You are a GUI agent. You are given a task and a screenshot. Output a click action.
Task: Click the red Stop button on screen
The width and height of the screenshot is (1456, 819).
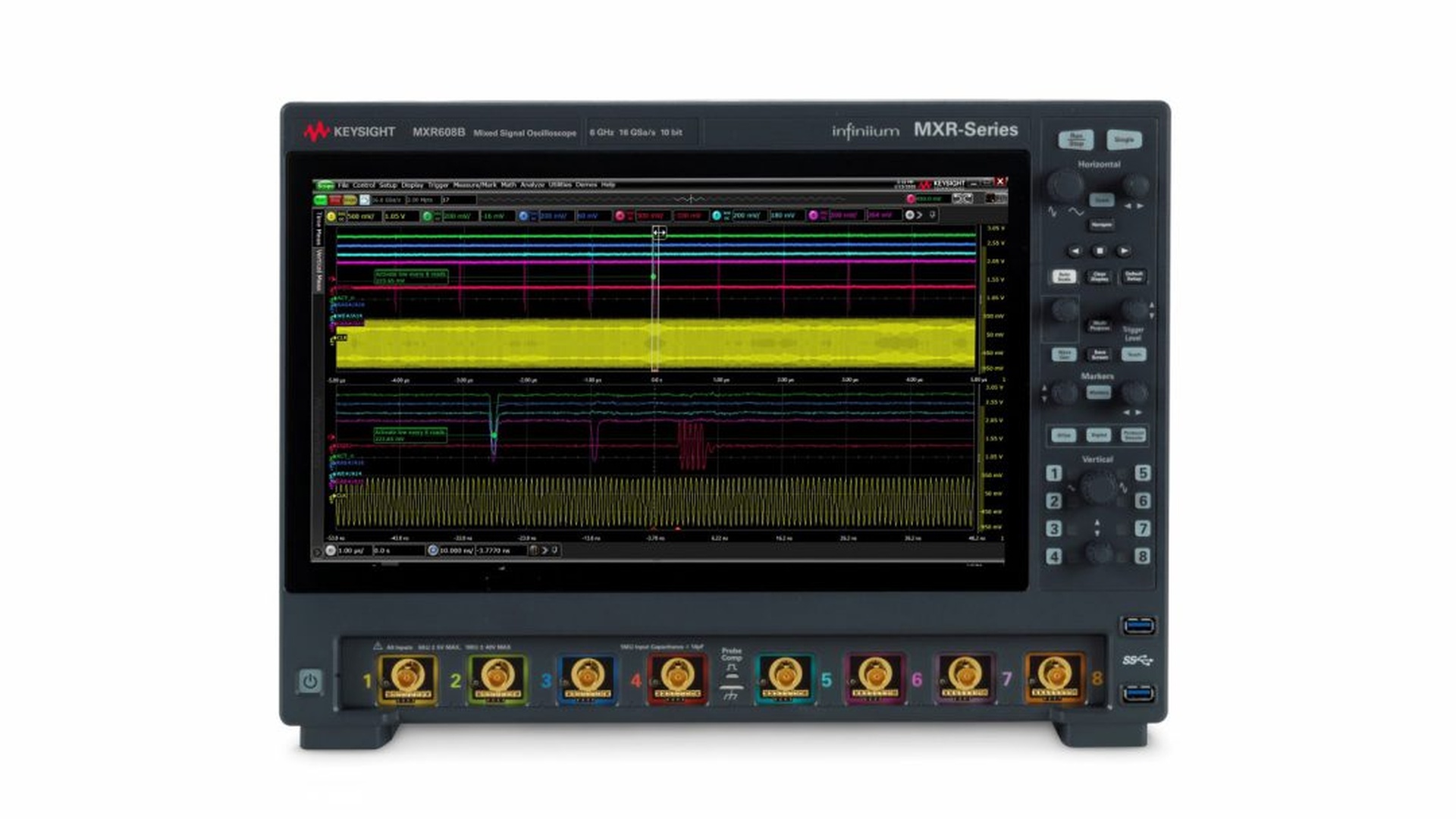tap(335, 200)
